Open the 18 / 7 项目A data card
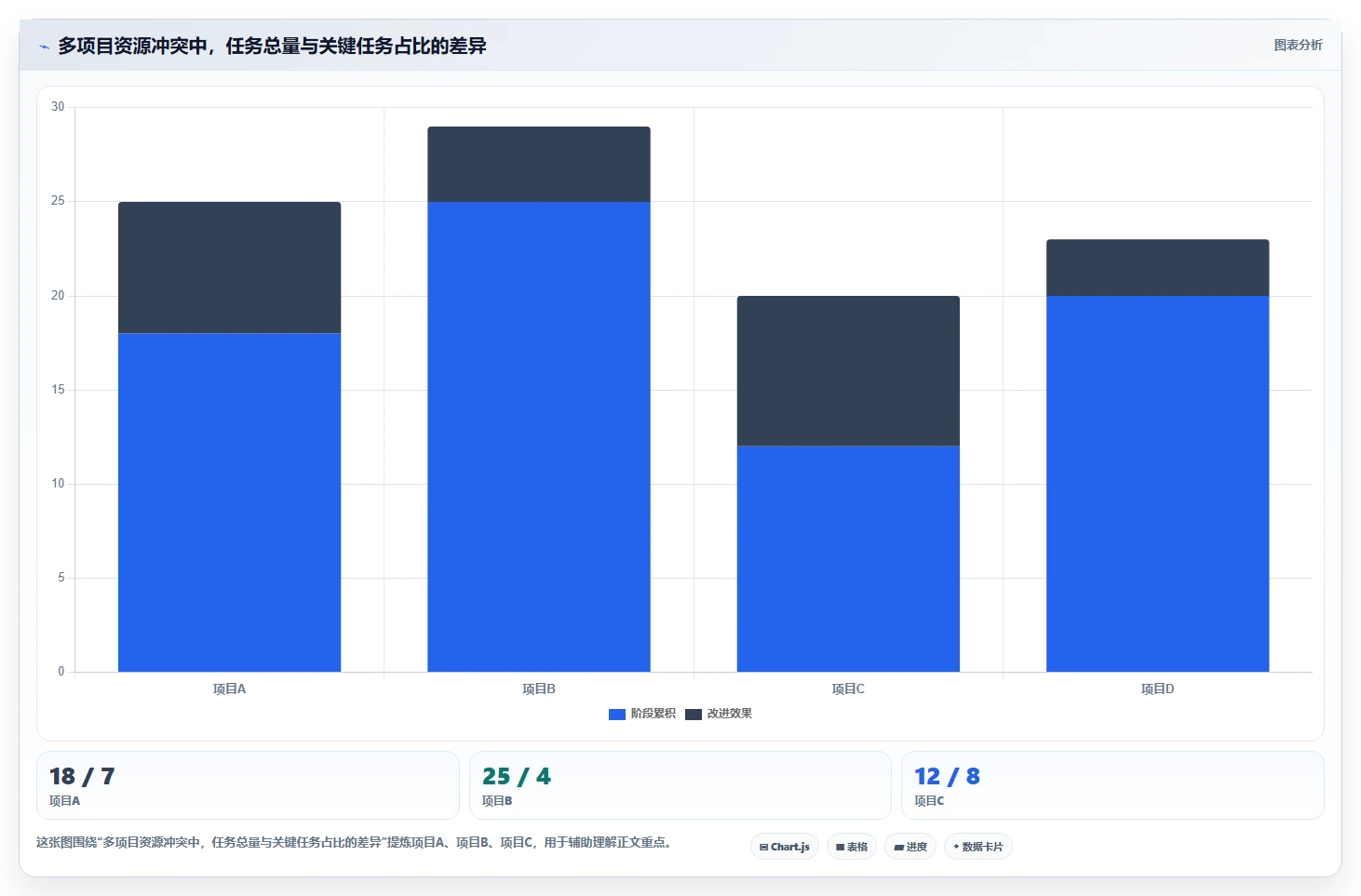Image resolution: width=1361 pixels, height=896 pixels. (x=248, y=785)
